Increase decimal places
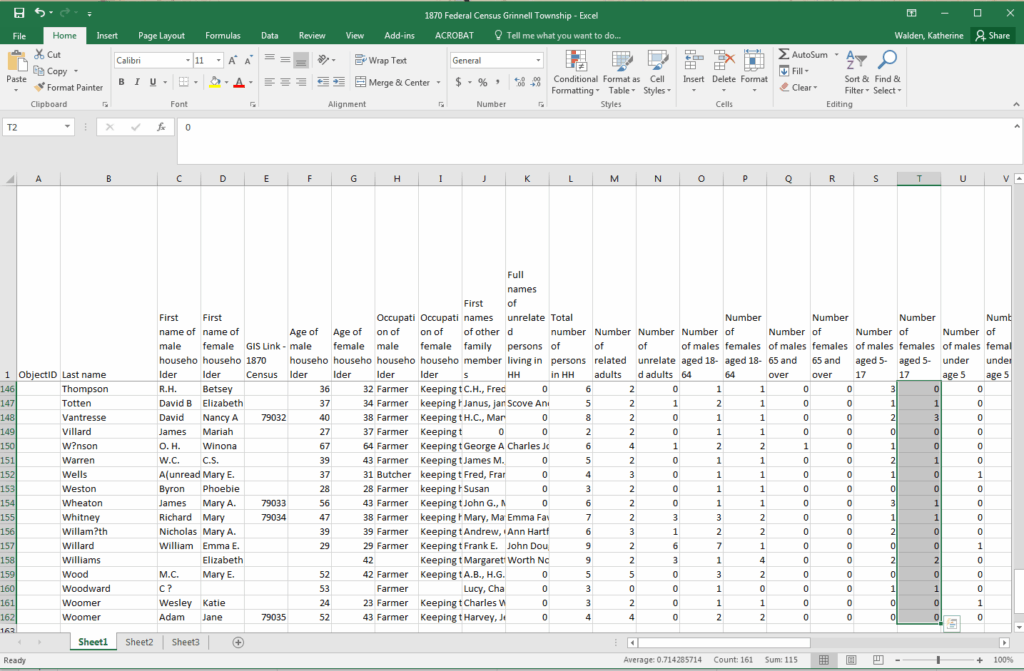Viewport: 1024px width, 671px height. [520, 82]
